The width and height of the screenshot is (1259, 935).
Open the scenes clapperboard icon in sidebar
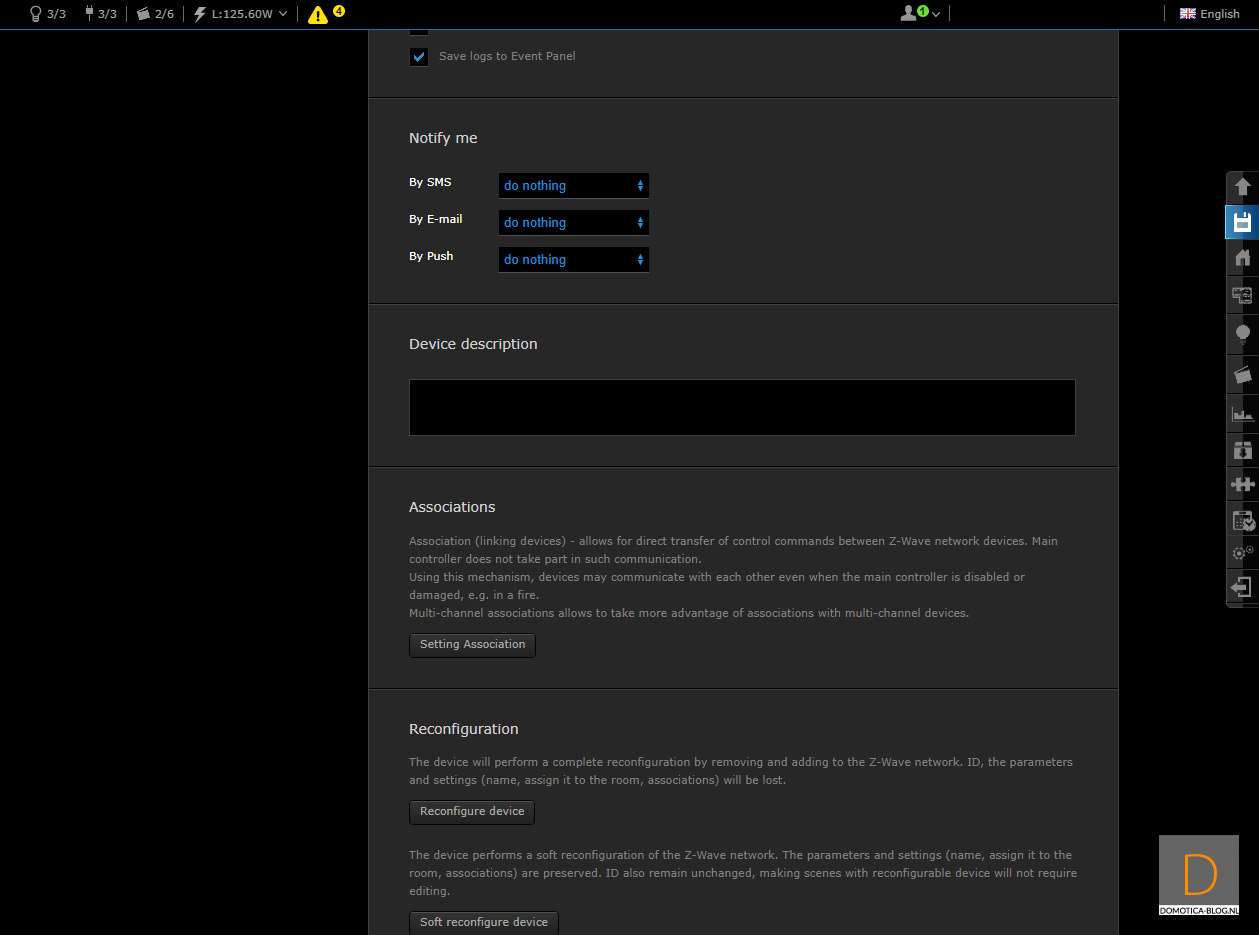coord(1242,374)
